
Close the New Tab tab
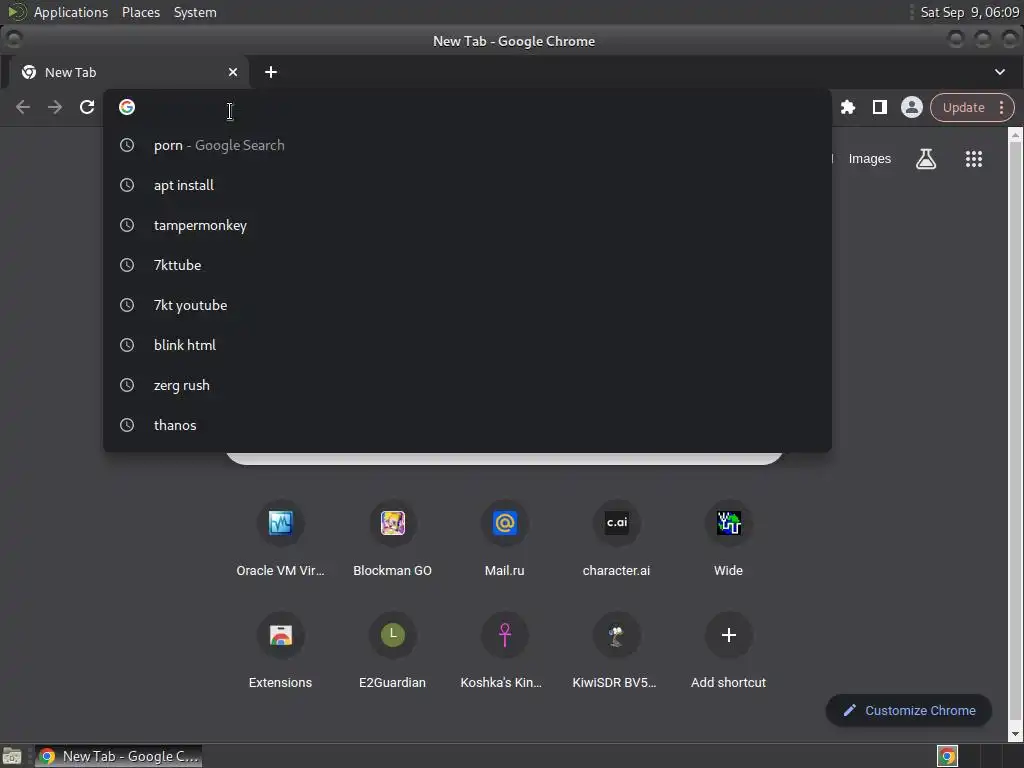[233, 72]
